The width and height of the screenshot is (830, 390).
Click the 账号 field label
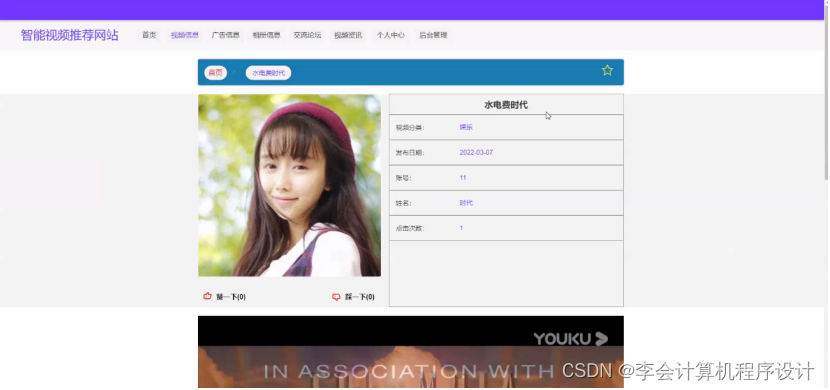[x=403, y=178]
